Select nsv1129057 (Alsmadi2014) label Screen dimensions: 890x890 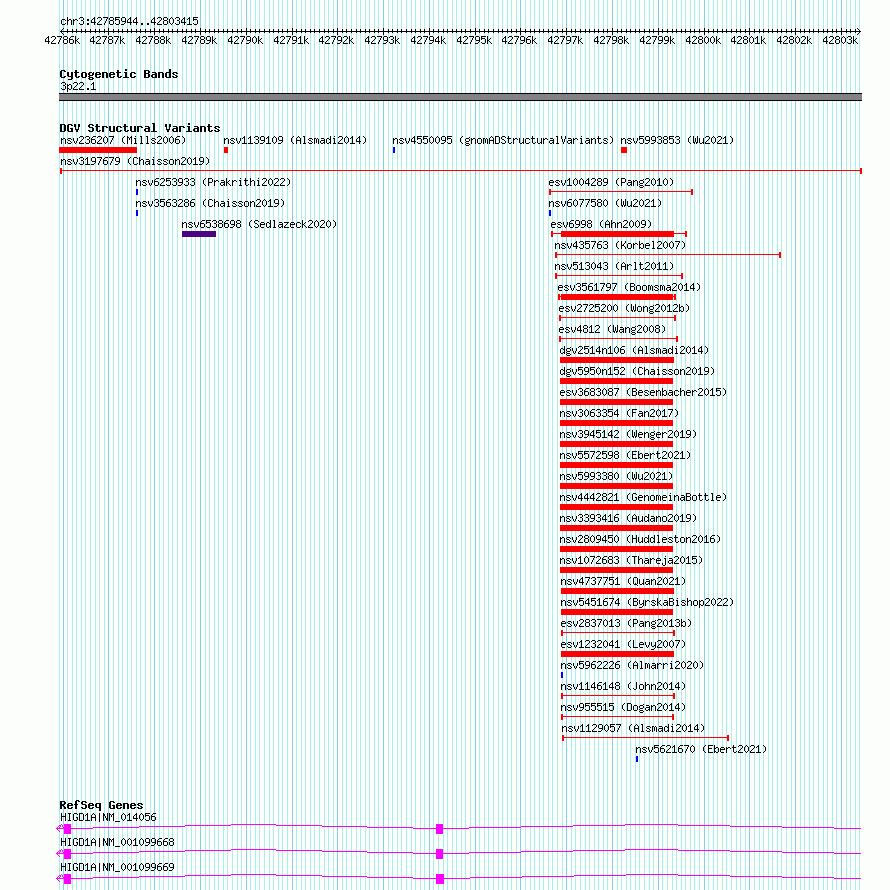pyautogui.click(x=633, y=728)
